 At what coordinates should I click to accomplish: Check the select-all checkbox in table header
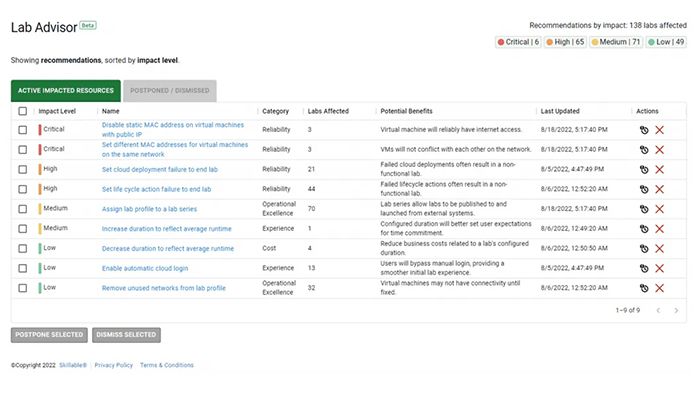[23, 111]
